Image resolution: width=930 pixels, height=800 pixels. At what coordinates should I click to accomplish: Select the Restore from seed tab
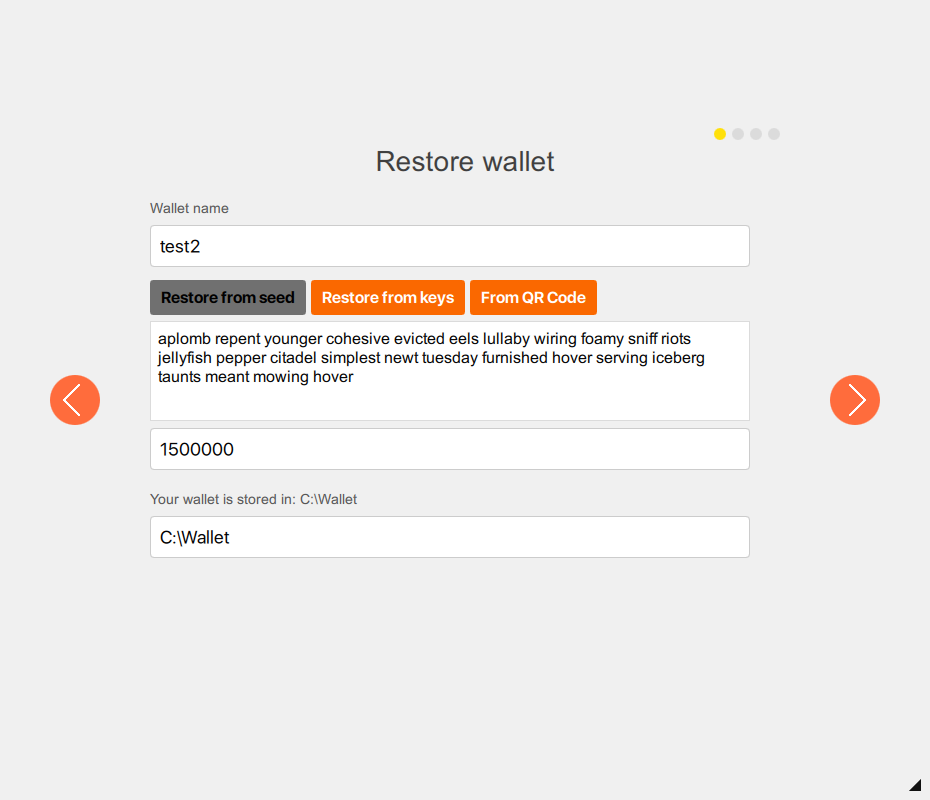pyautogui.click(x=227, y=297)
